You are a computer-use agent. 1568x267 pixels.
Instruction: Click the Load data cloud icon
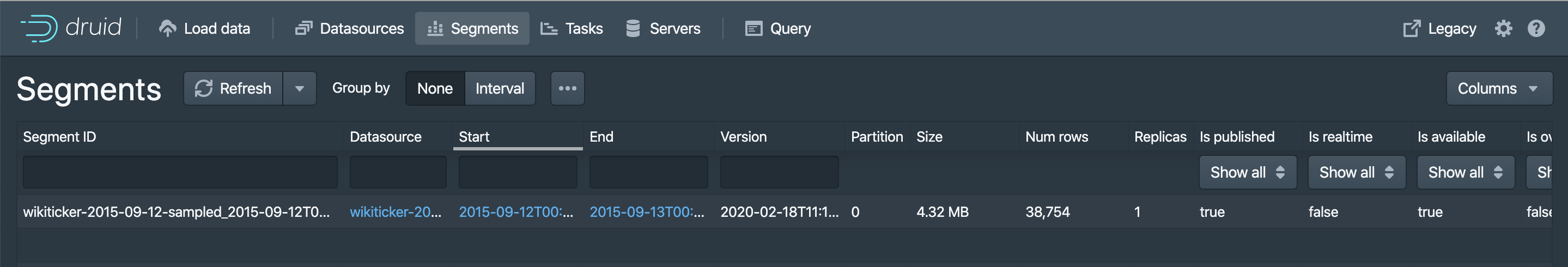(x=167, y=28)
